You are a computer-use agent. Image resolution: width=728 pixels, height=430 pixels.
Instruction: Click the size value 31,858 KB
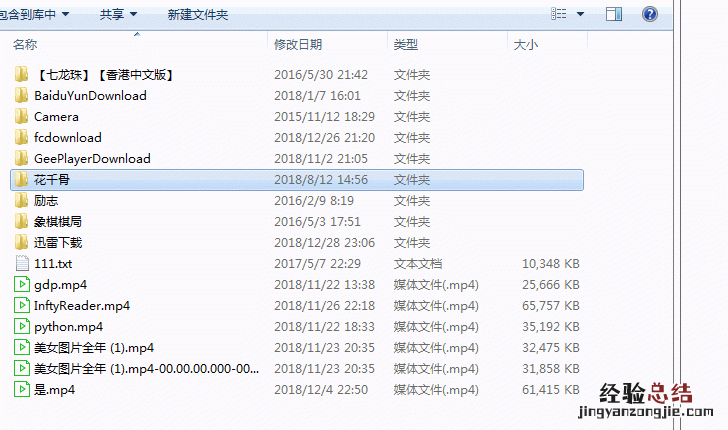pyautogui.click(x=551, y=369)
